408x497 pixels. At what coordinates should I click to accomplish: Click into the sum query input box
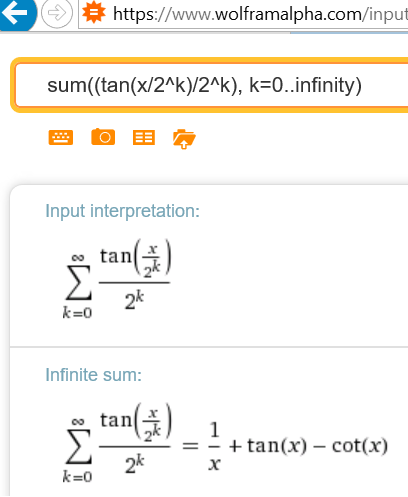(212, 85)
